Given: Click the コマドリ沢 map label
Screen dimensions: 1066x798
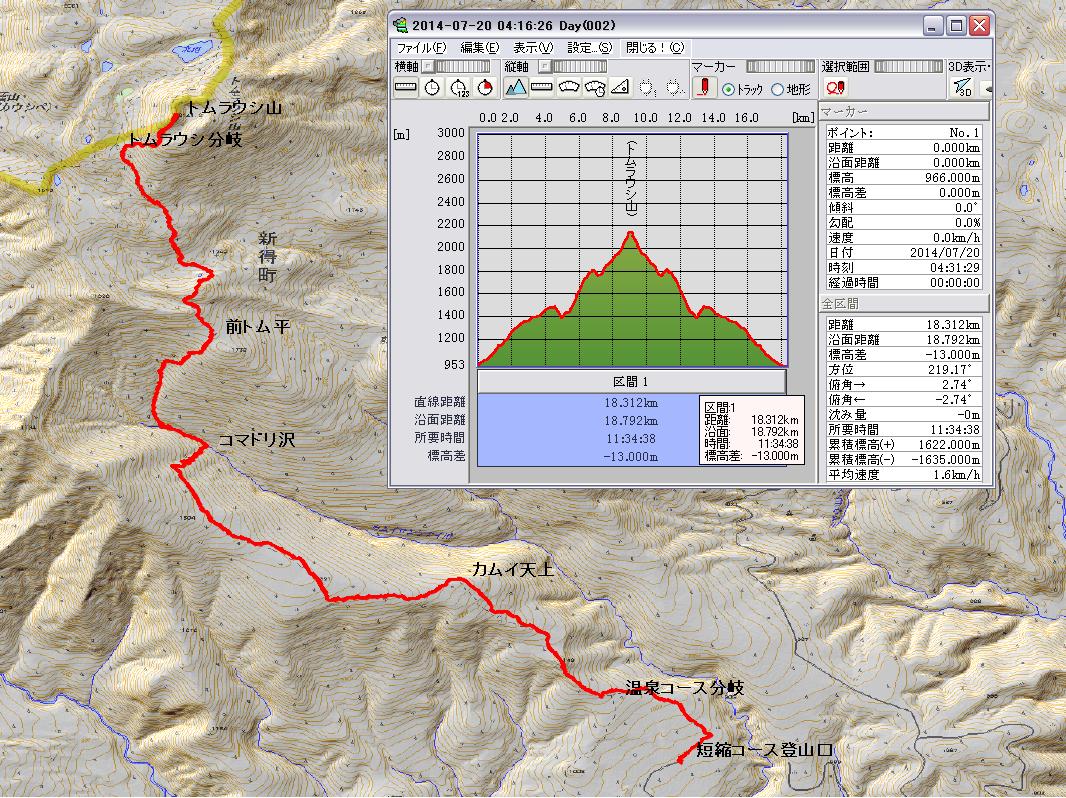Looking at the screenshot, I should click(256, 440).
